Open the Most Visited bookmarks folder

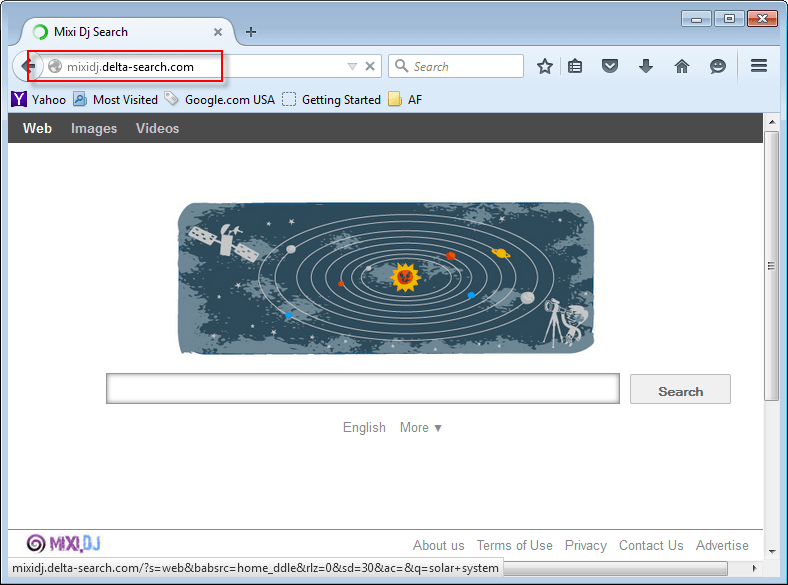116,100
